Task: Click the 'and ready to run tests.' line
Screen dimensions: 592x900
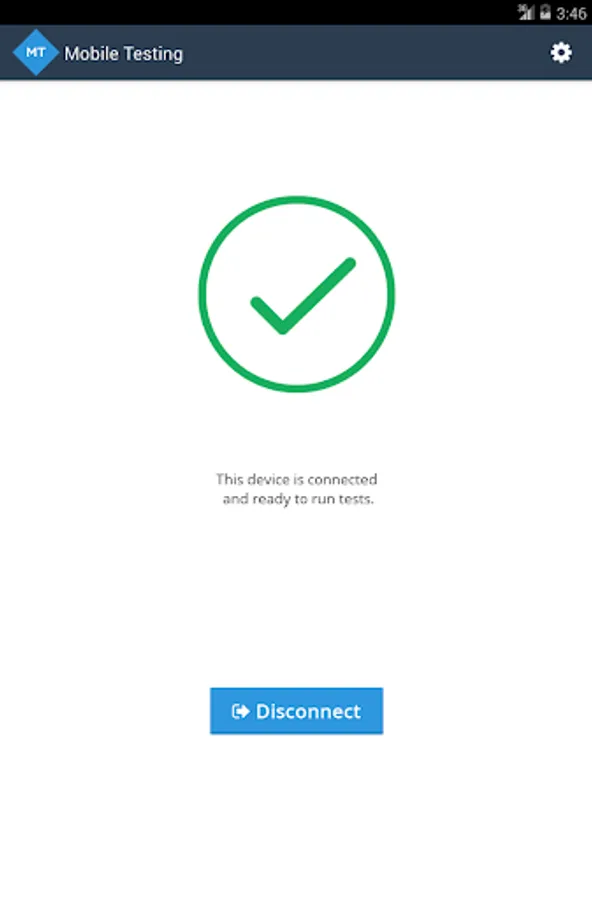Action: (298, 499)
